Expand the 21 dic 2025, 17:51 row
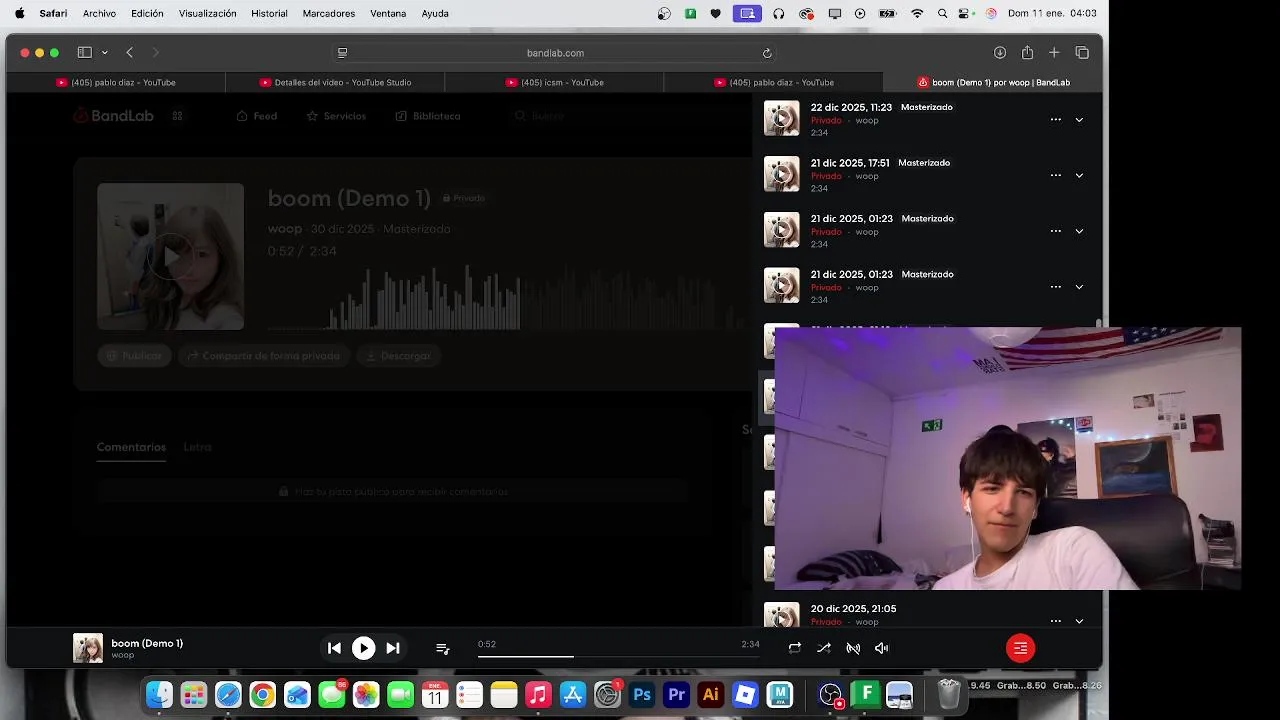Viewport: 1280px width, 720px height. click(1079, 175)
